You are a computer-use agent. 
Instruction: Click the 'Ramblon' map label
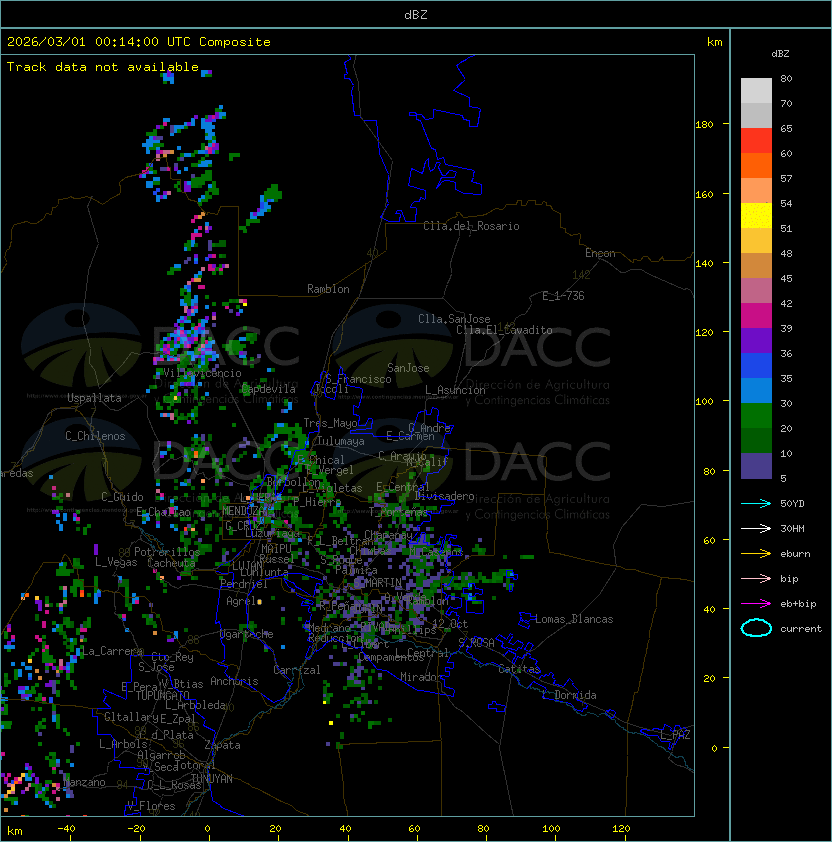(x=328, y=289)
